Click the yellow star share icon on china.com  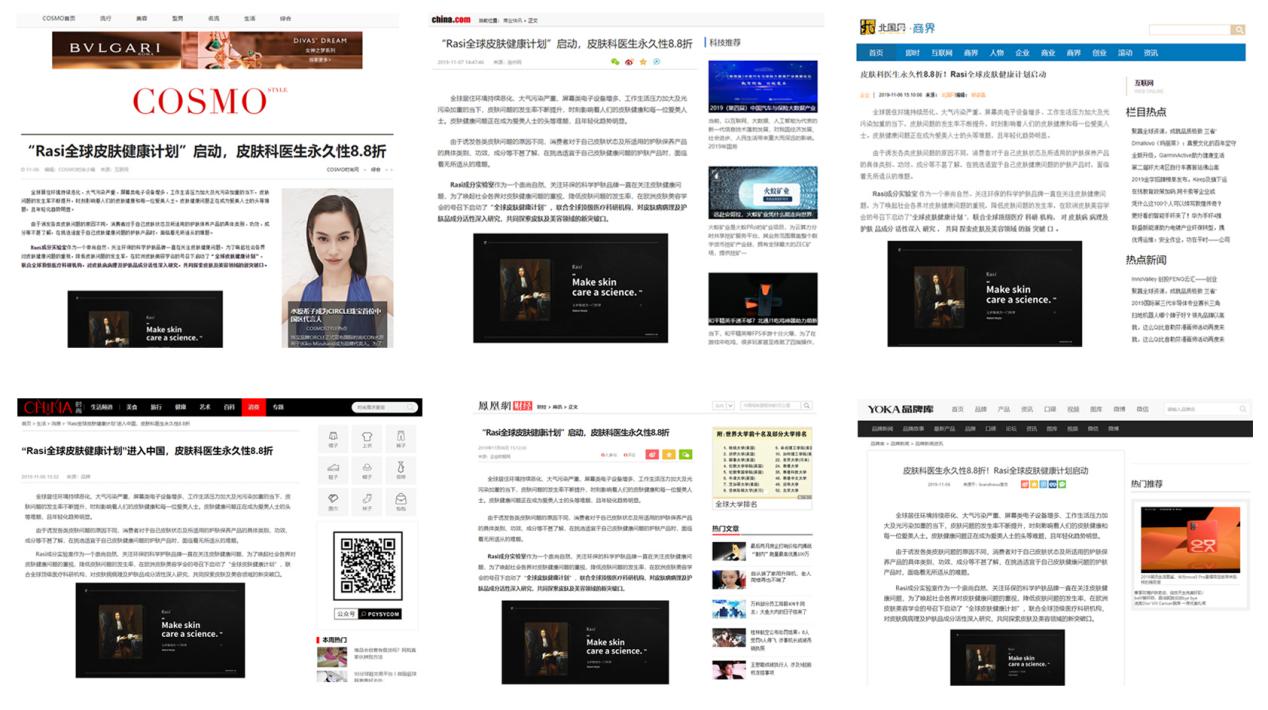[x=643, y=62]
